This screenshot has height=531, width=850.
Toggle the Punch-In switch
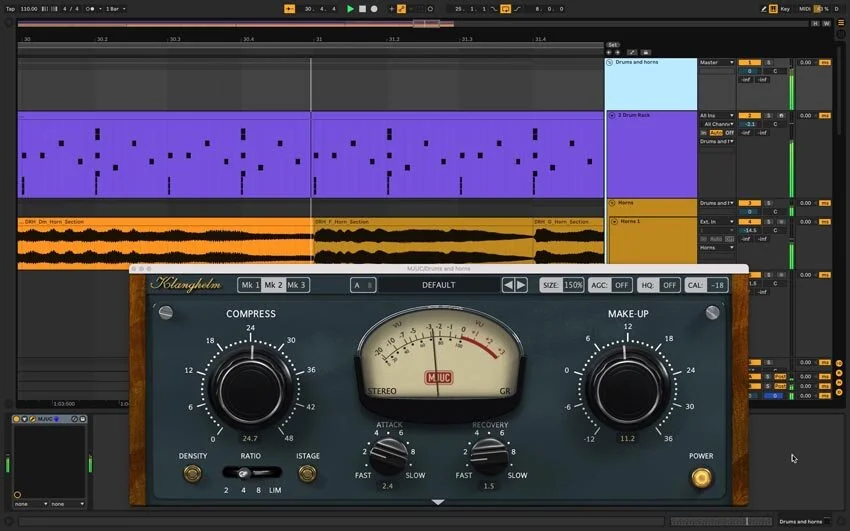click(493, 9)
